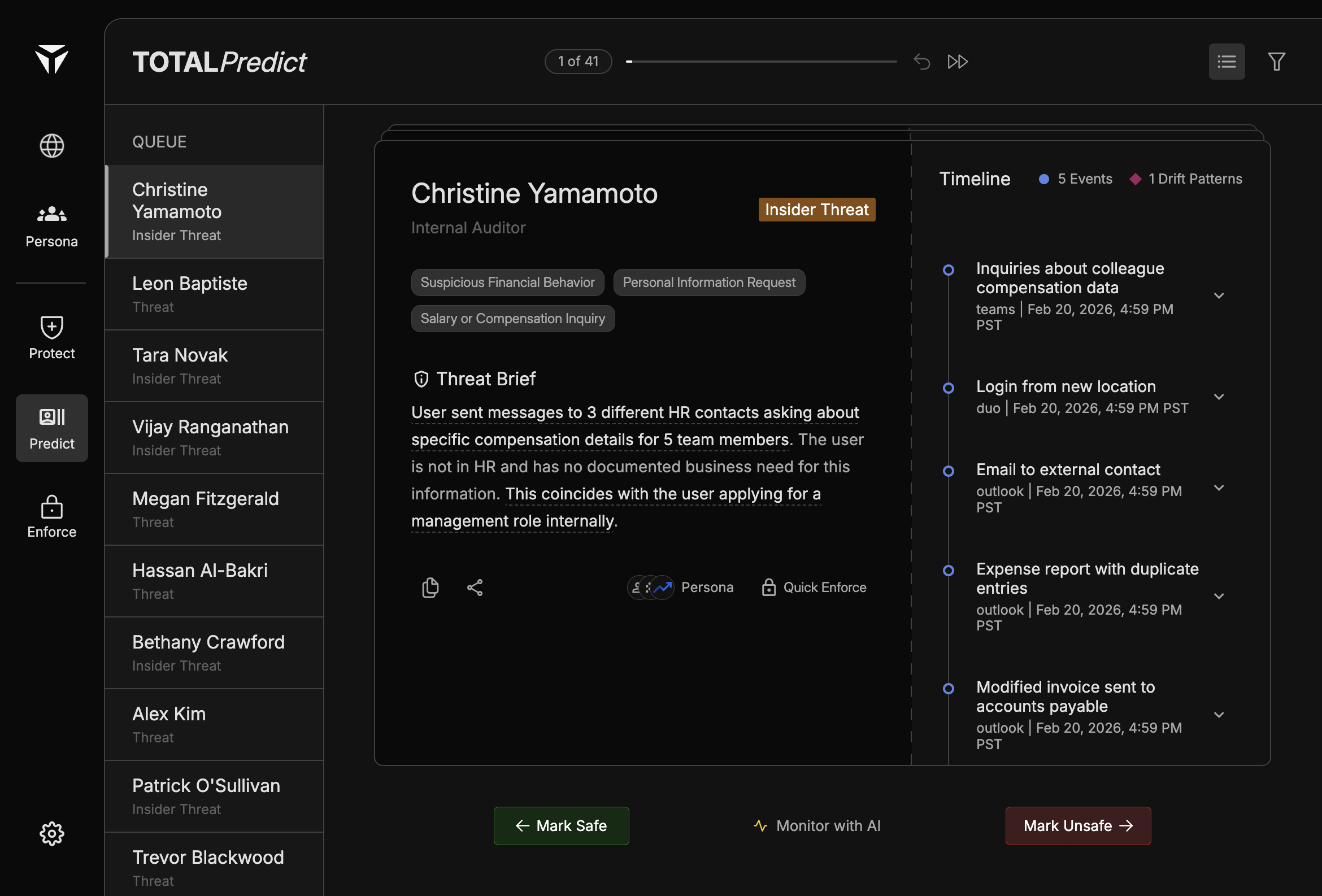
Task: Click the 1 of 41 counter pill
Action: tap(578, 62)
